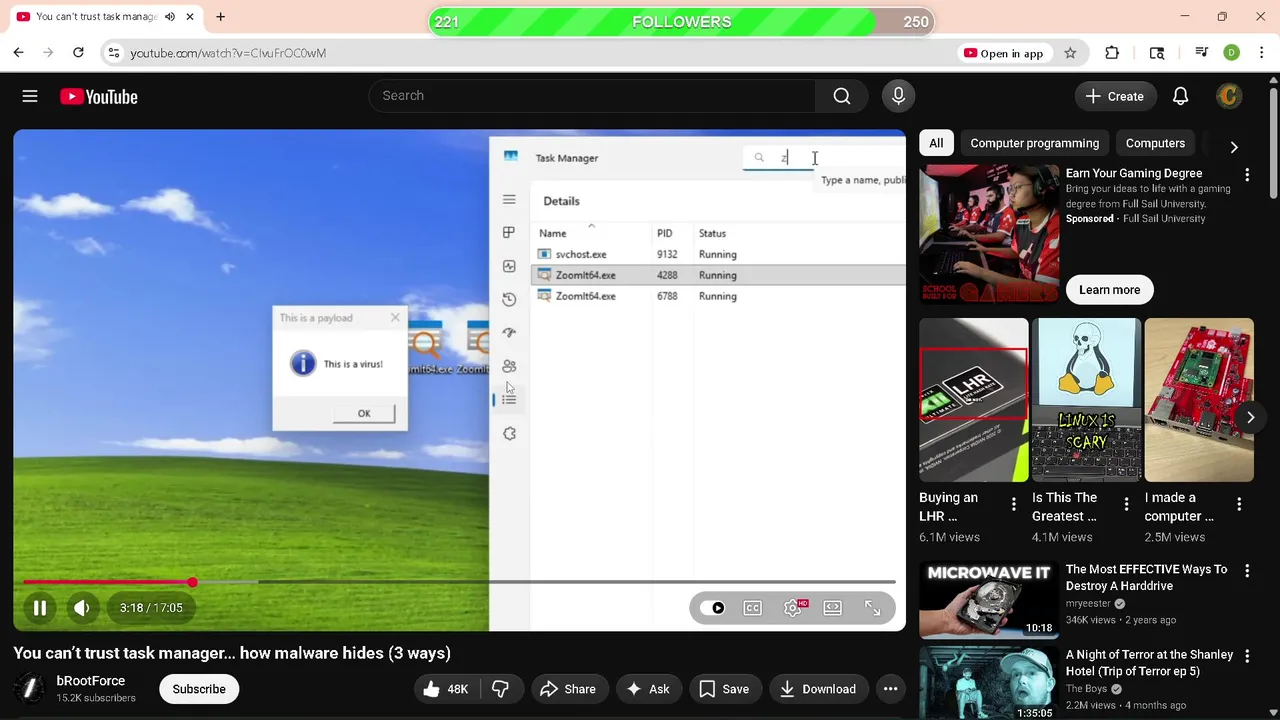Enter full screen mode
Screen dimensions: 1280x720
tap(873, 608)
